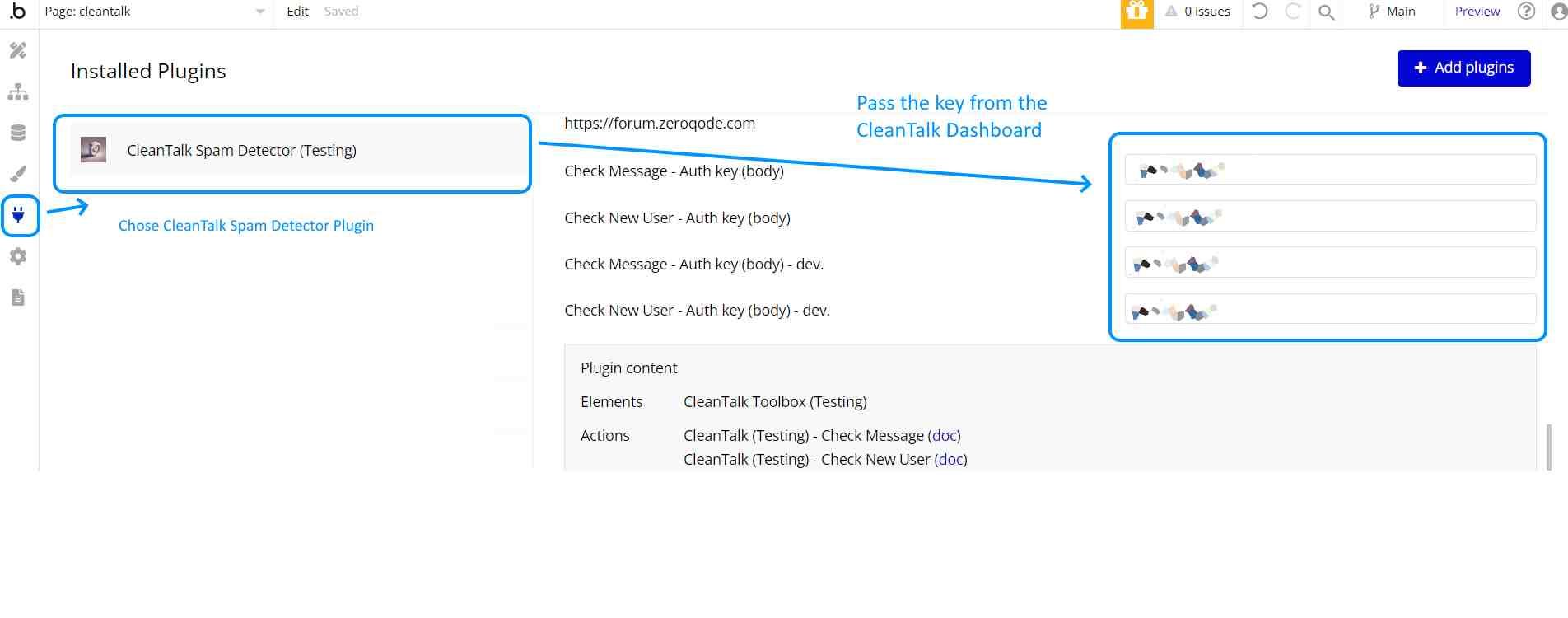Click the Preview link
Image resolution: width=1568 pixels, height=618 pixels.
tap(1477, 12)
